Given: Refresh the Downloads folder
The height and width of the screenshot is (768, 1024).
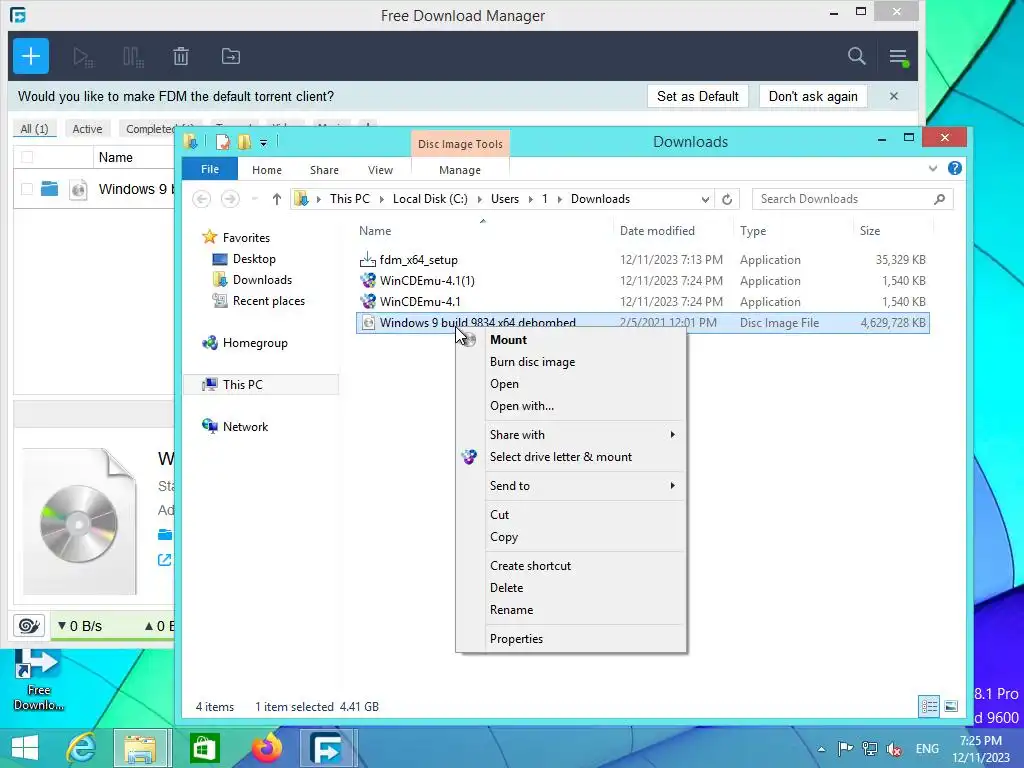Looking at the screenshot, I should [x=727, y=199].
